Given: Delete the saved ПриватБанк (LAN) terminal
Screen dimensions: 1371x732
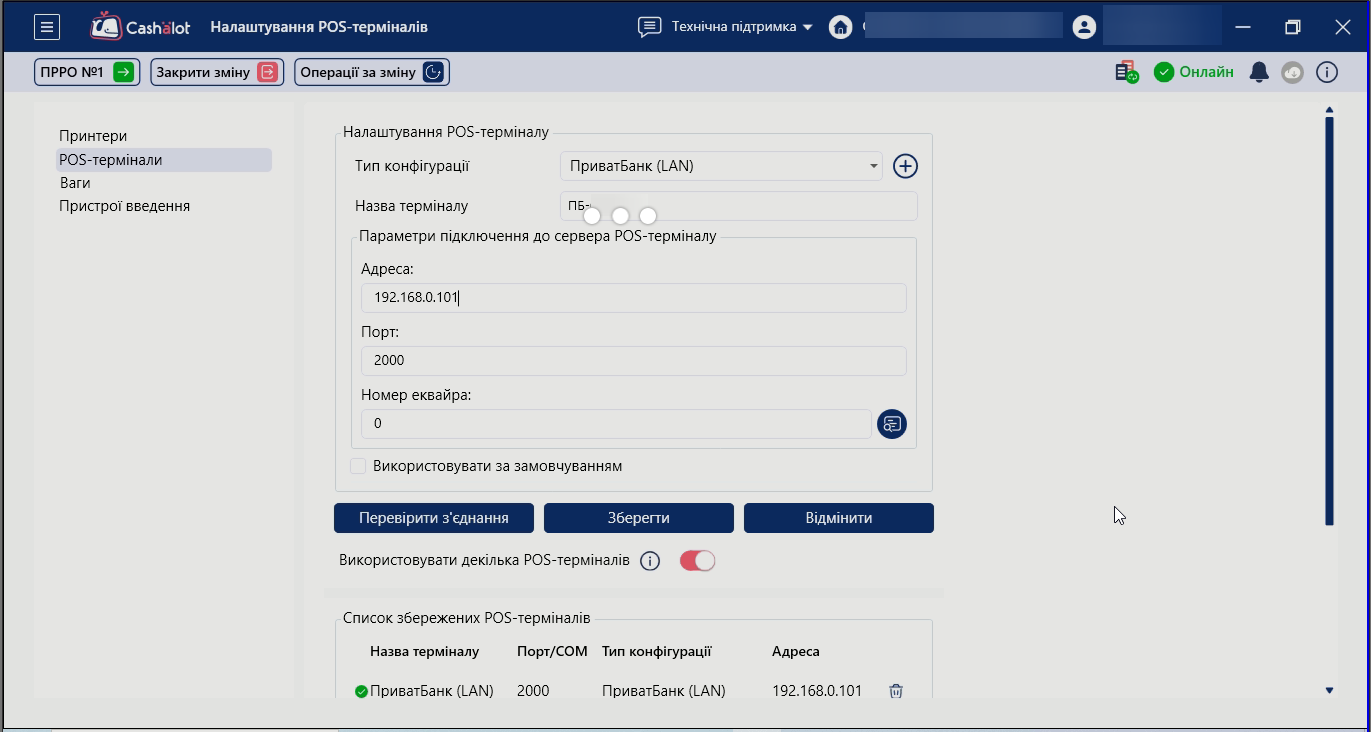Looking at the screenshot, I should point(896,691).
